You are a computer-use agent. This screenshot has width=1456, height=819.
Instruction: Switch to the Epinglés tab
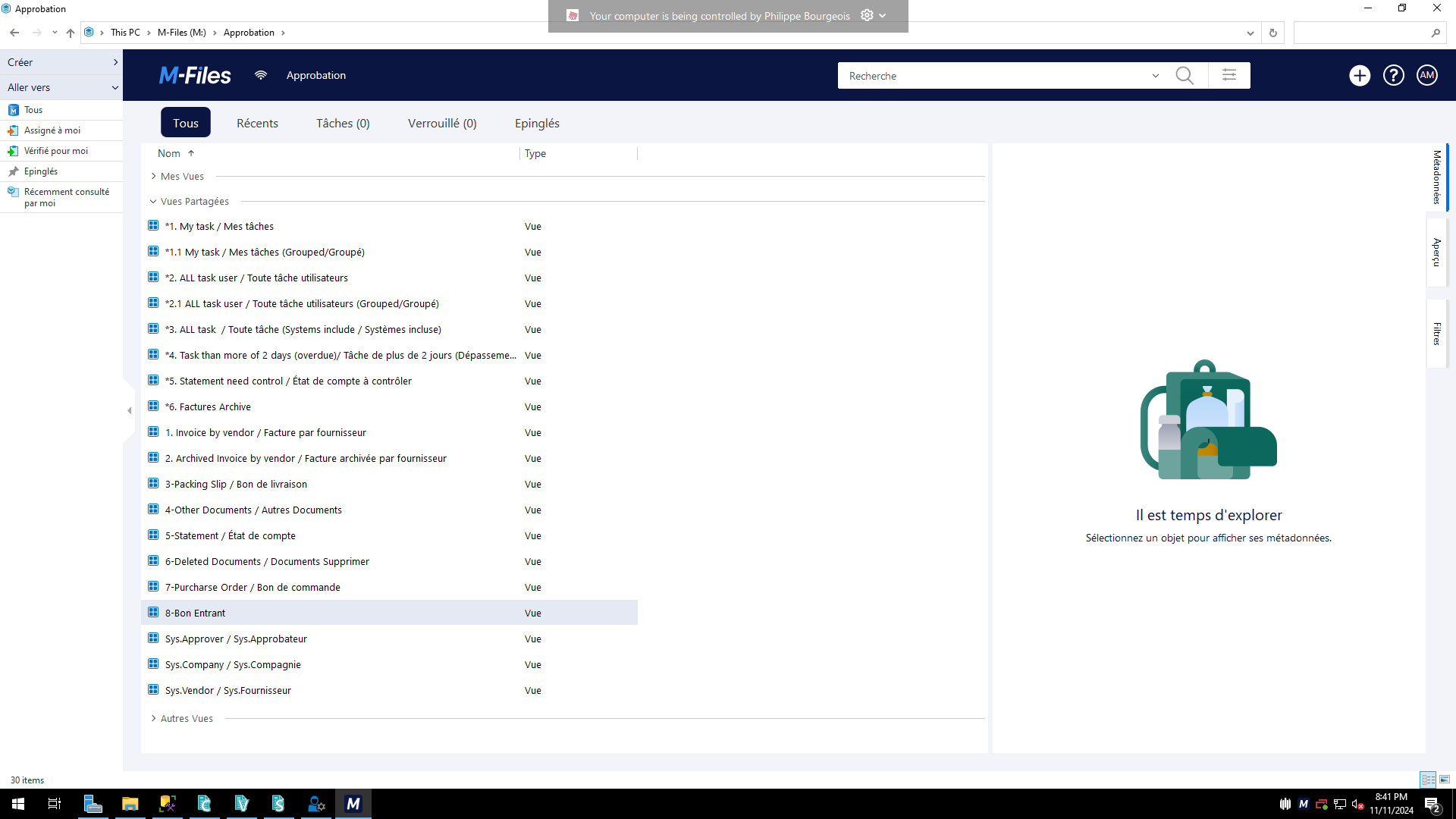[537, 123]
